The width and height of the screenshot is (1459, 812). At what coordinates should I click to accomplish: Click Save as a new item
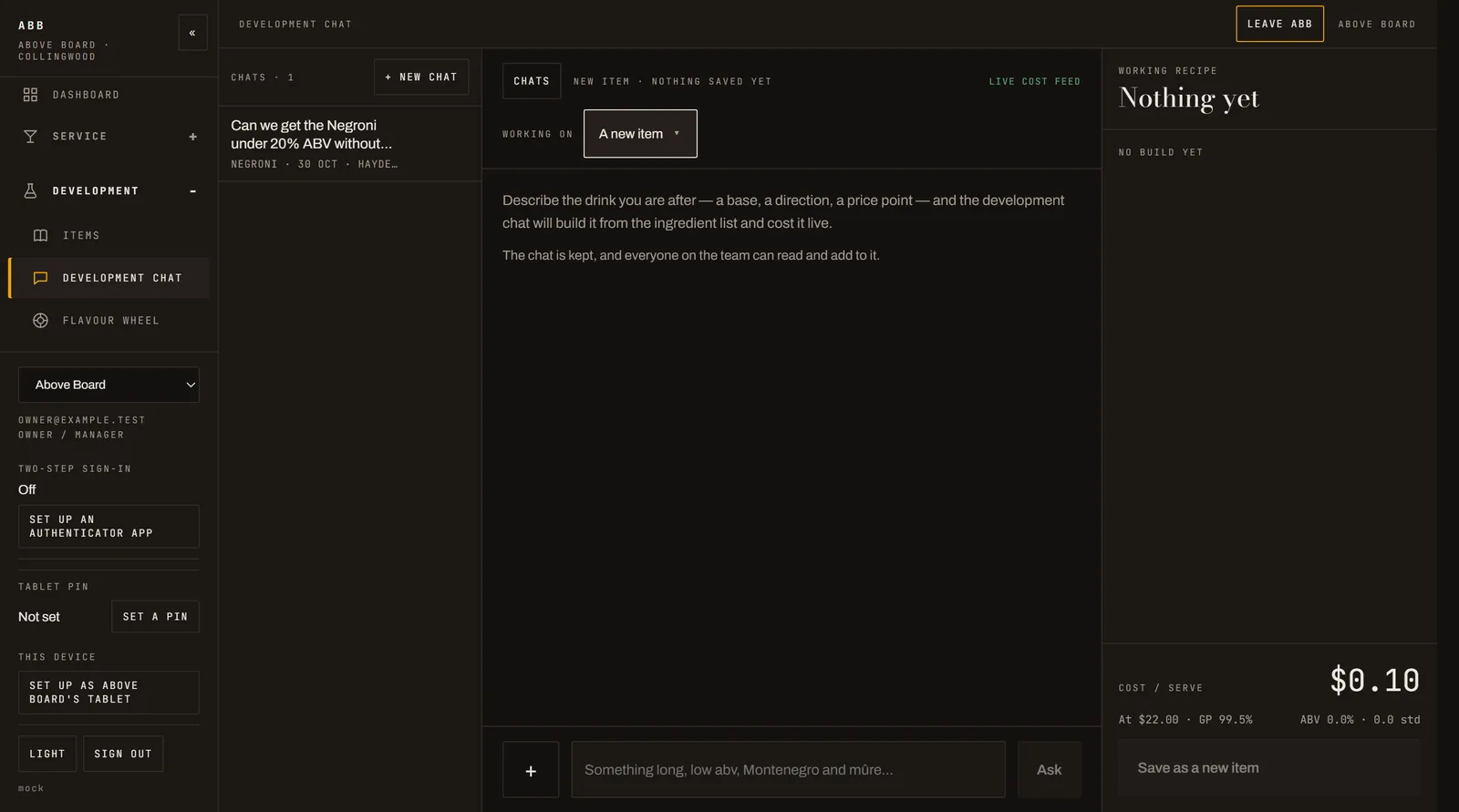click(x=1269, y=768)
